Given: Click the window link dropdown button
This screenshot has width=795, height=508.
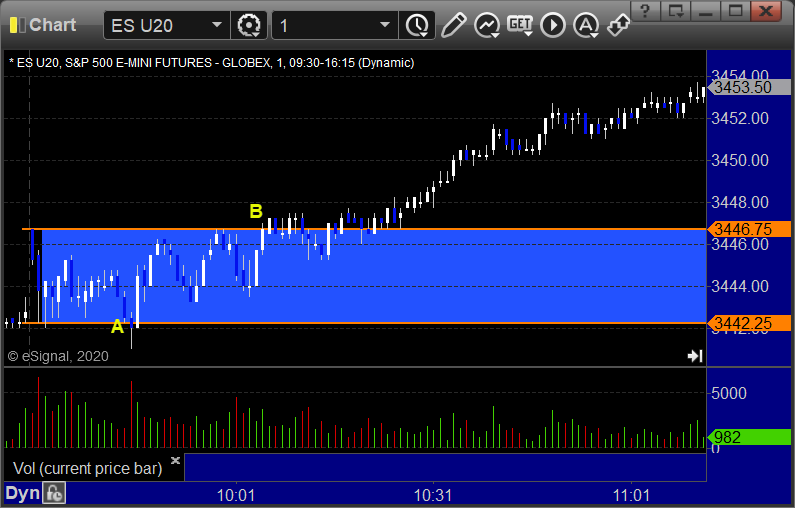Looking at the screenshot, I should point(676,10).
